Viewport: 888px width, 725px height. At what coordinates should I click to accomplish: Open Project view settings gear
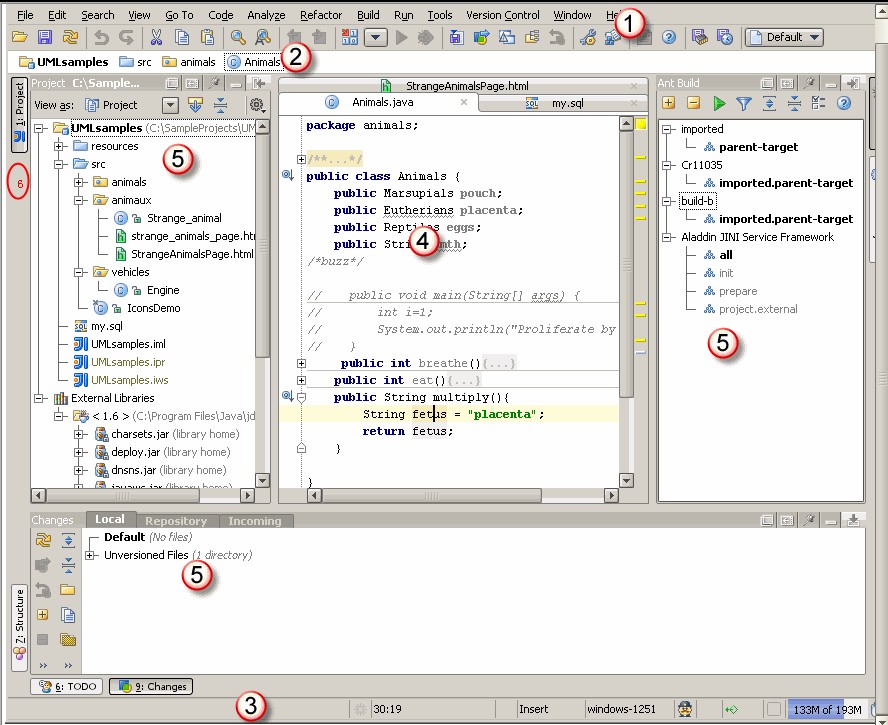coord(257,105)
